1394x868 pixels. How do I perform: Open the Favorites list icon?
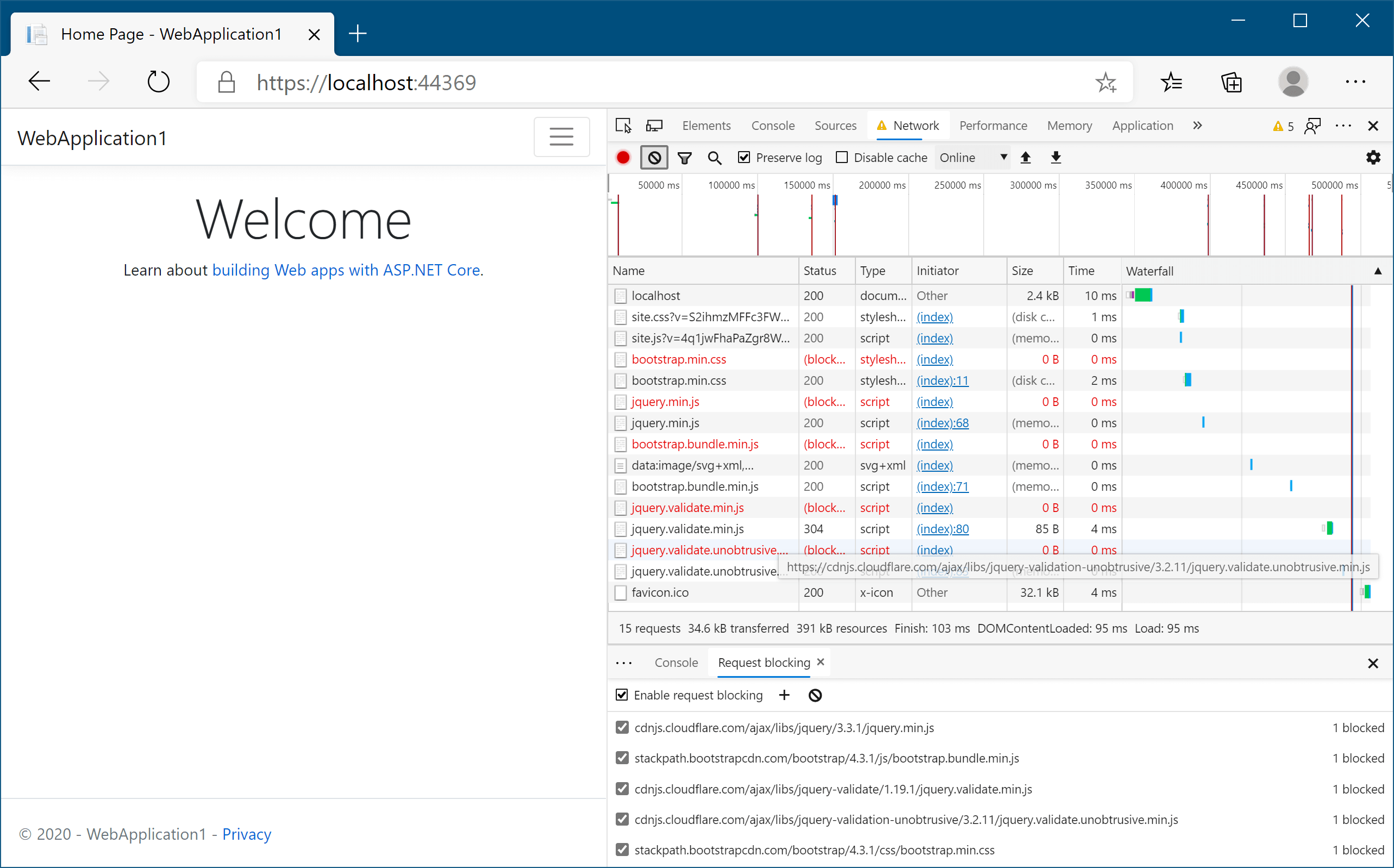[x=1171, y=82]
